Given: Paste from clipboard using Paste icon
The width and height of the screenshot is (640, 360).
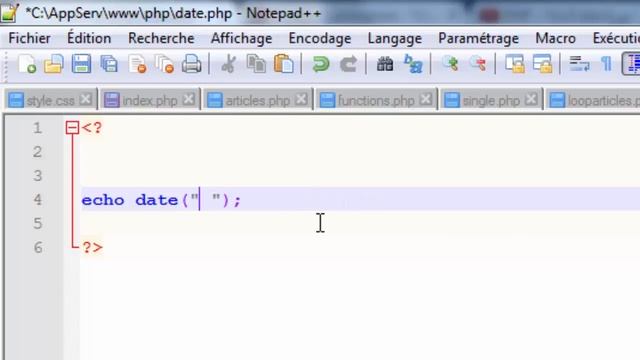Looking at the screenshot, I should pyautogui.click(x=284, y=64).
